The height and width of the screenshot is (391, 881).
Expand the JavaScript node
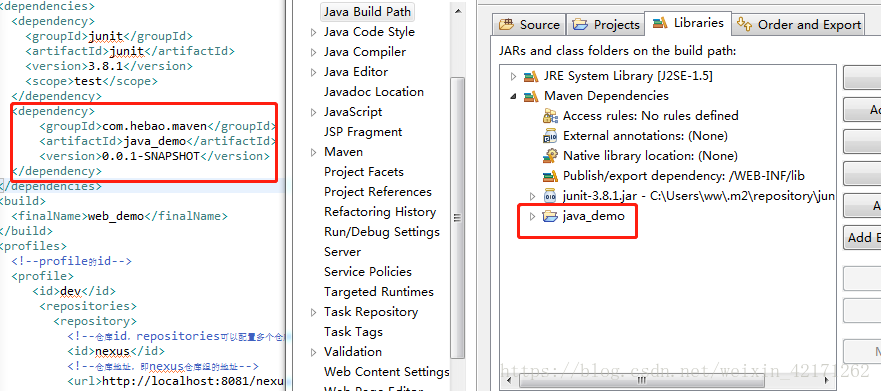pyautogui.click(x=314, y=112)
